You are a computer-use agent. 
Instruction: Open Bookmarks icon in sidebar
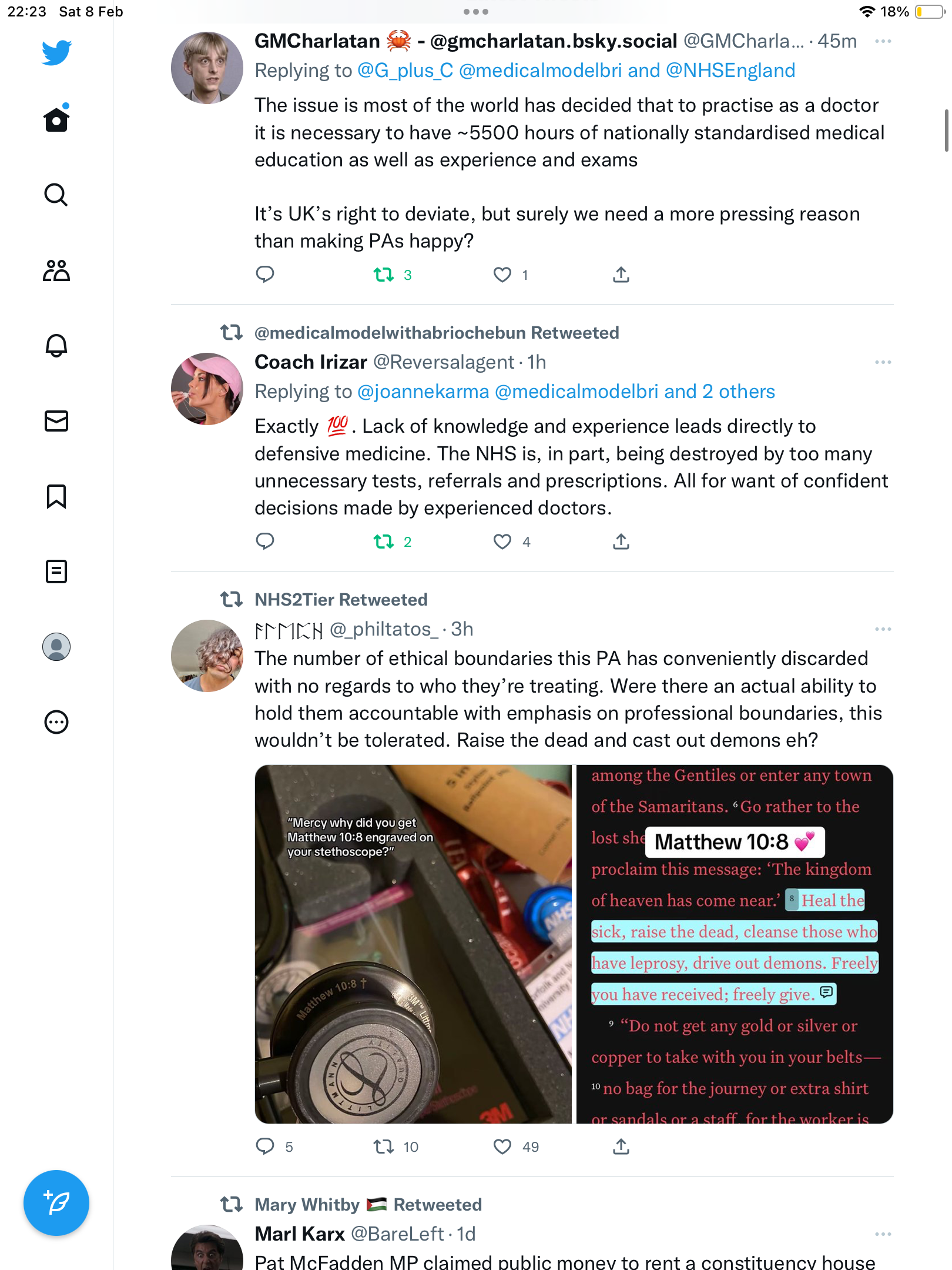pos(56,496)
